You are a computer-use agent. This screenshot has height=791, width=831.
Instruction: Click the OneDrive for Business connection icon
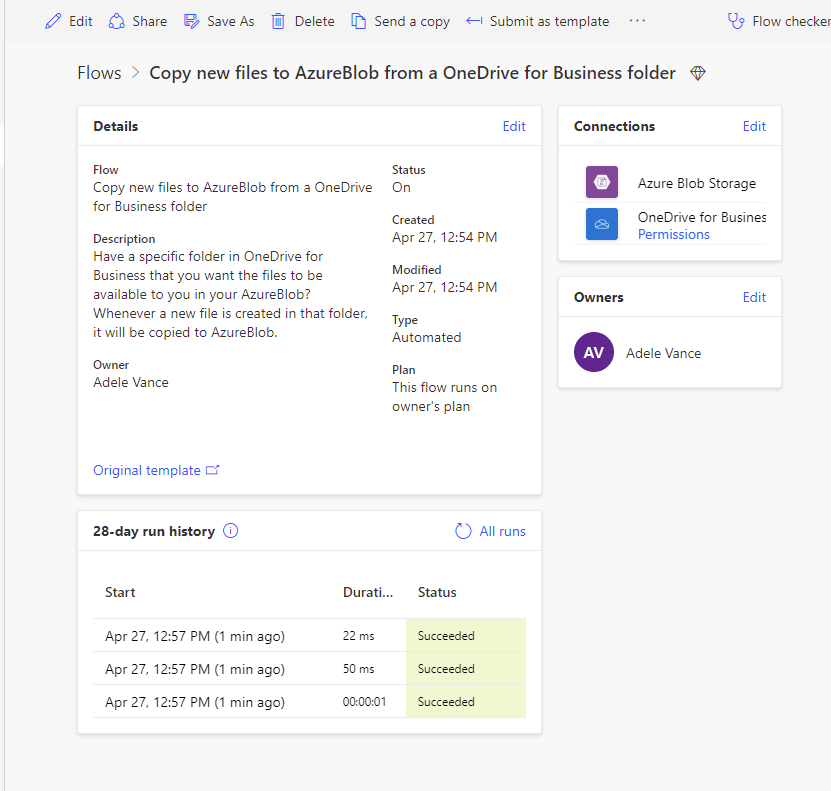point(602,225)
